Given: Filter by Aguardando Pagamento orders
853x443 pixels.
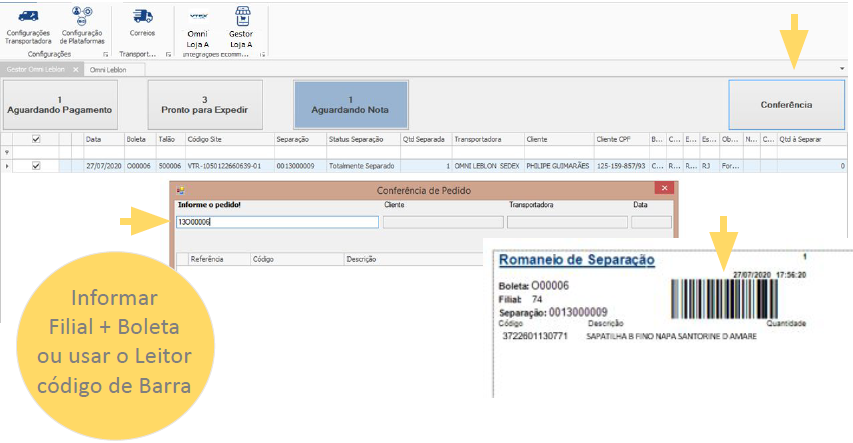Looking at the screenshot, I should click(x=60, y=104).
